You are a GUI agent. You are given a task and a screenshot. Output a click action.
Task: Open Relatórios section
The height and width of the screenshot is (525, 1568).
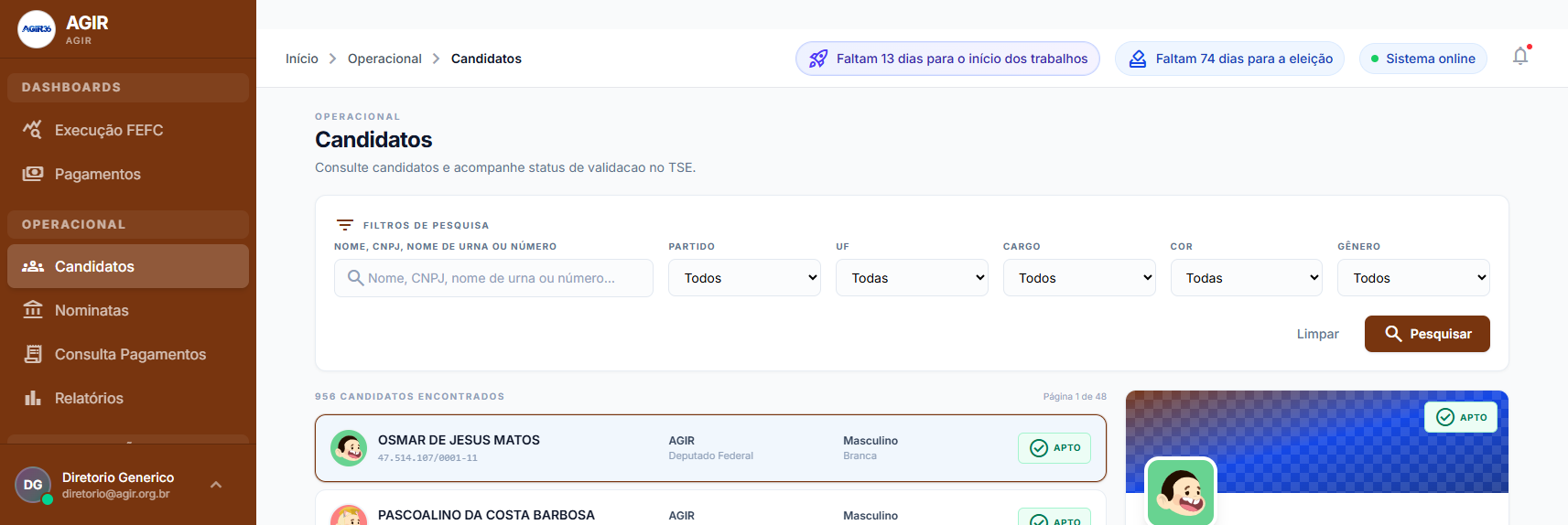[128, 398]
